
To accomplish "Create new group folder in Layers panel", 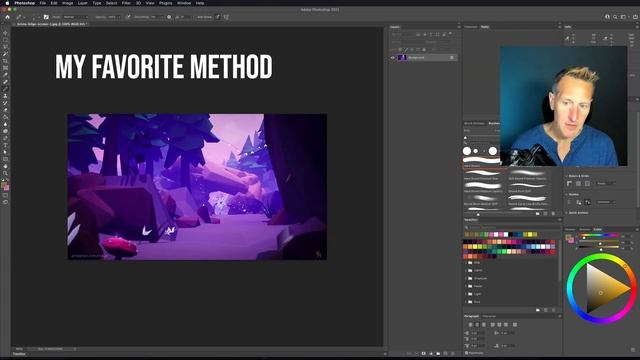I will (x=438, y=353).
